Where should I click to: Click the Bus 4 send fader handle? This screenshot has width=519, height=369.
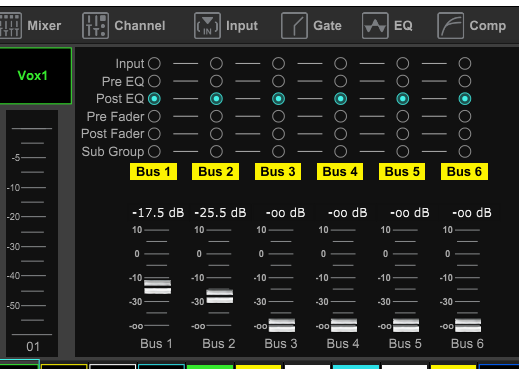click(x=344, y=325)
